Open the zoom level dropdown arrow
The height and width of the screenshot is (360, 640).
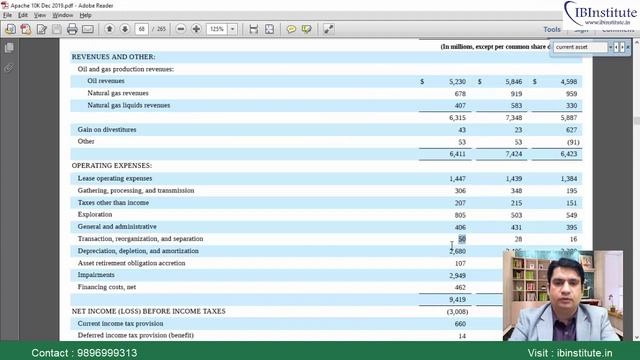point(233,29)
